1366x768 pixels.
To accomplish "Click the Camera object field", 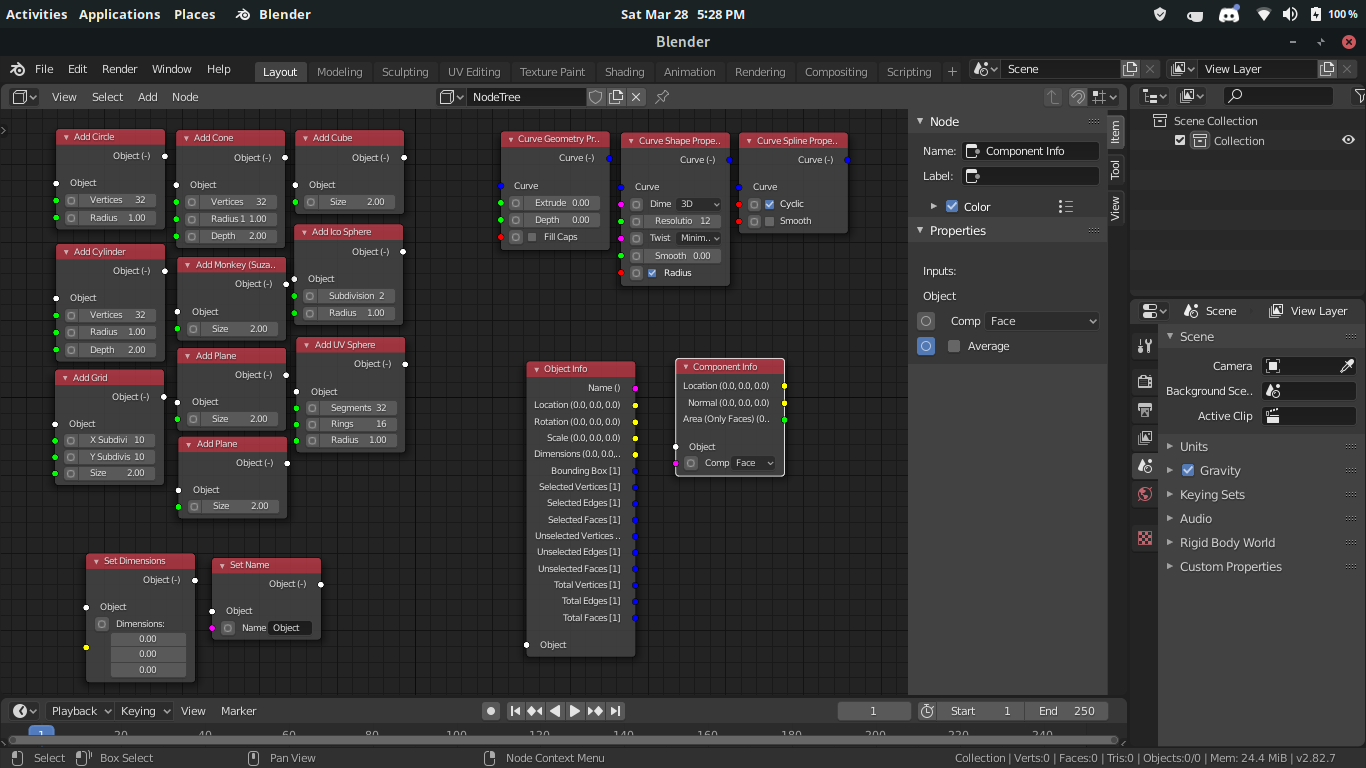I will pos(1299,366).
